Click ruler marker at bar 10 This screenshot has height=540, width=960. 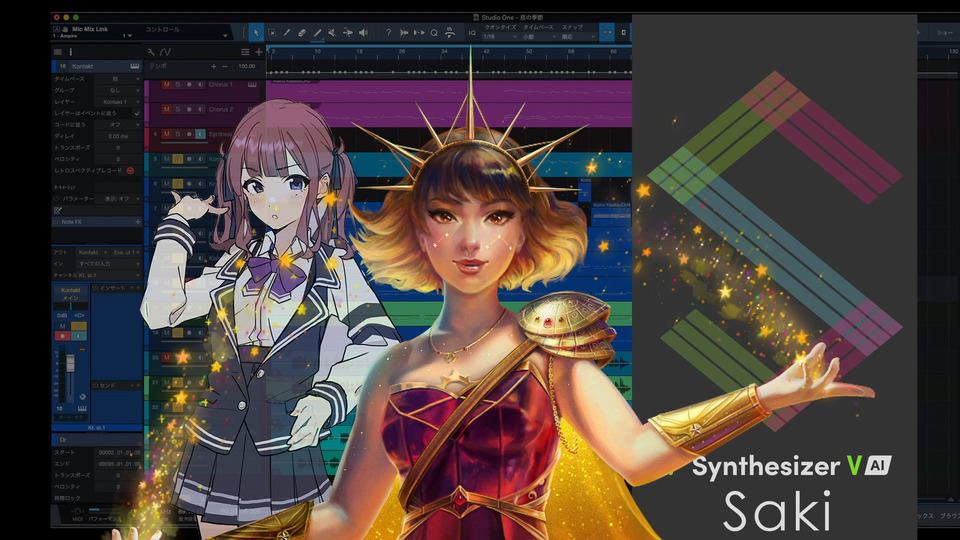click(317, 53)
